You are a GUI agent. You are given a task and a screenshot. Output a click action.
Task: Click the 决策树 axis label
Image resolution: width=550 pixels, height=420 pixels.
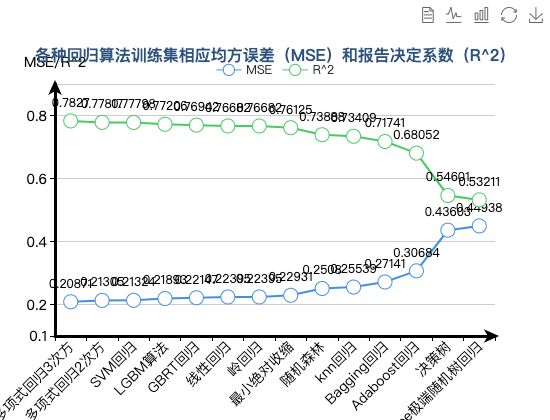point(432,358)
